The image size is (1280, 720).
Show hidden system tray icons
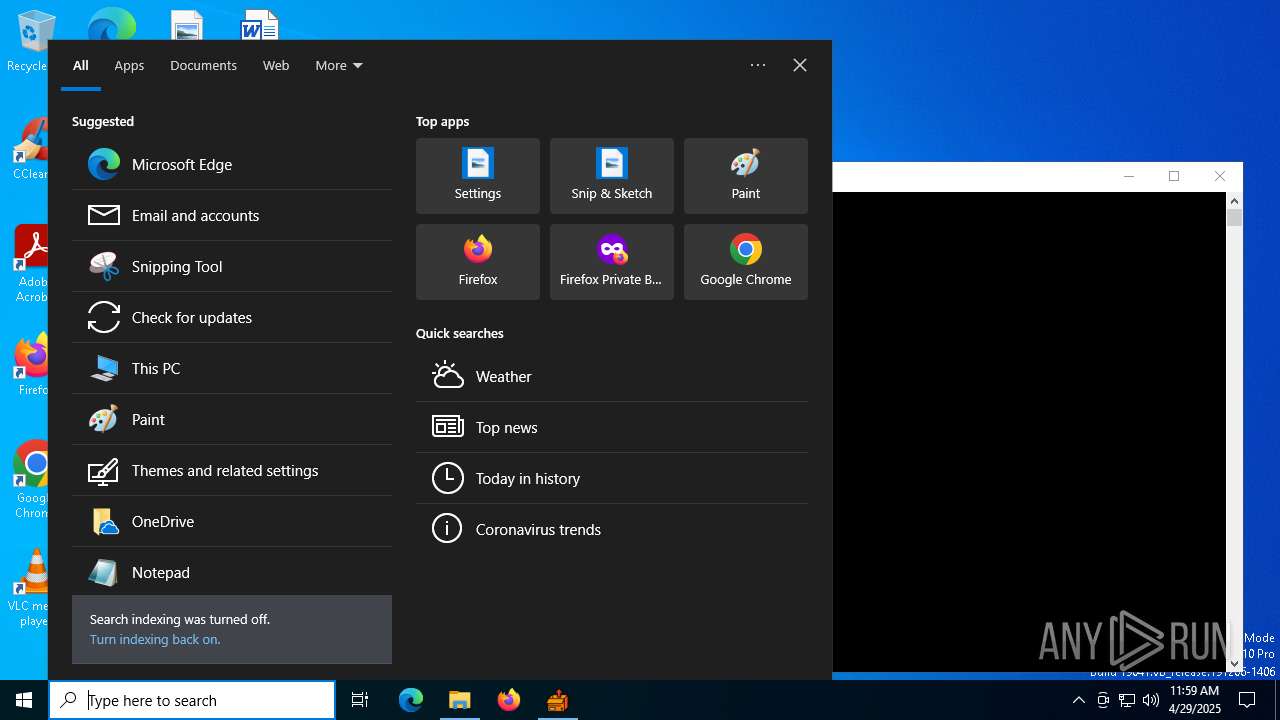click(x=1078, y=700)
